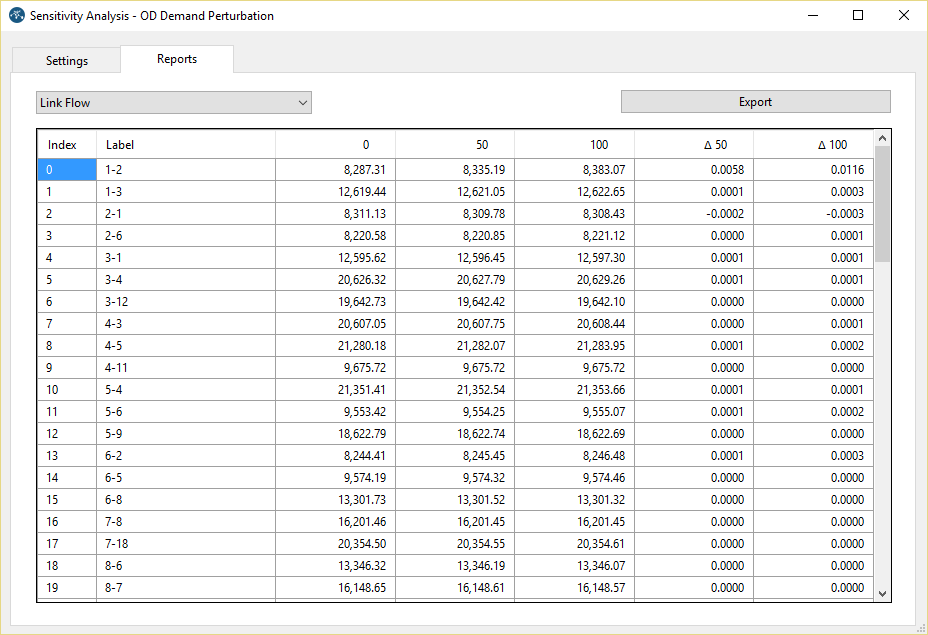Select the highlighted index 0 cell
This screenshot has width=928, height=635.
coord(67,170)
